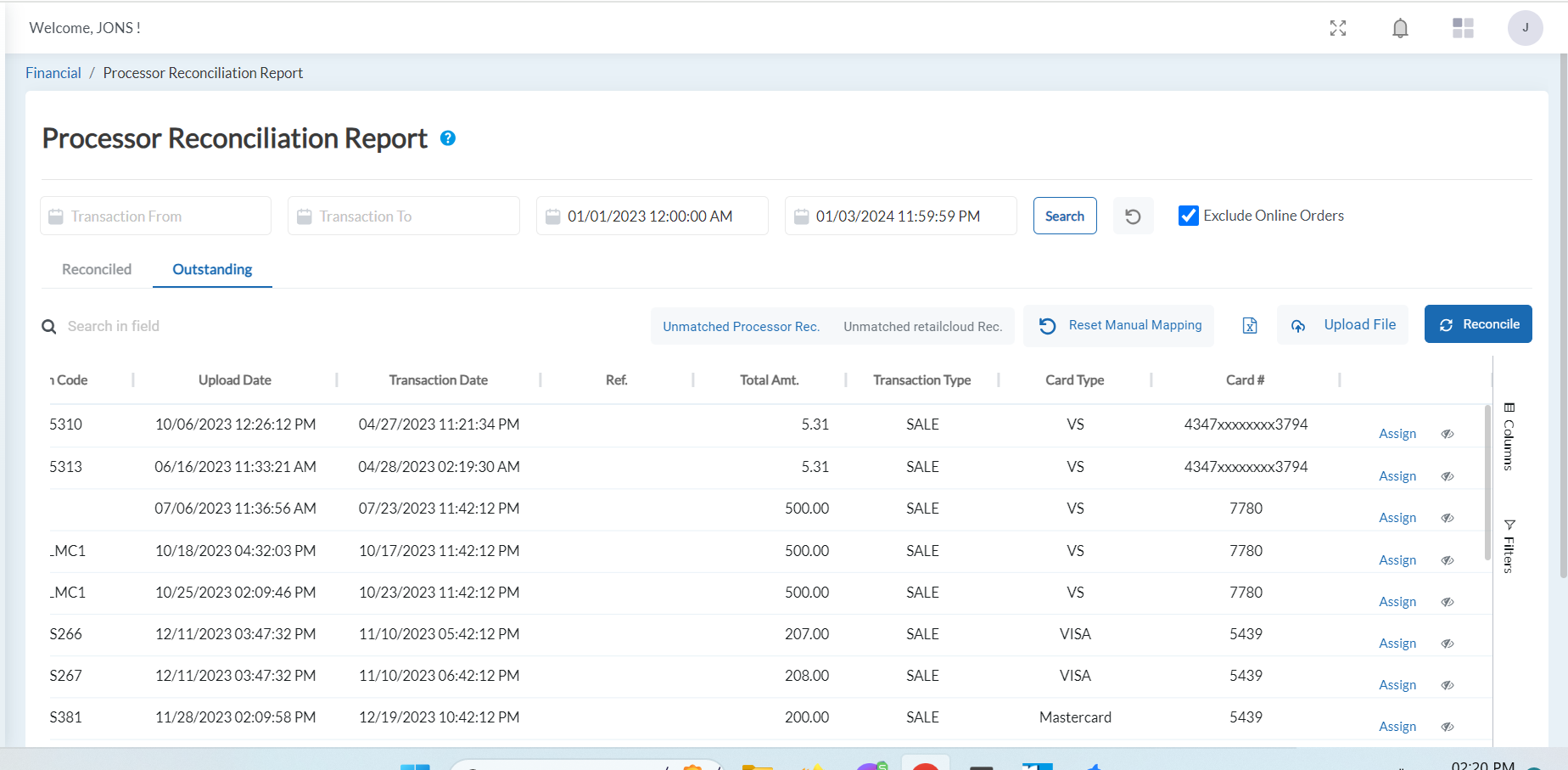Click the table vertical scrollbar
Image resolution: width=1568 pixels, height=770 pixels.
click(x=1487, y=482)
